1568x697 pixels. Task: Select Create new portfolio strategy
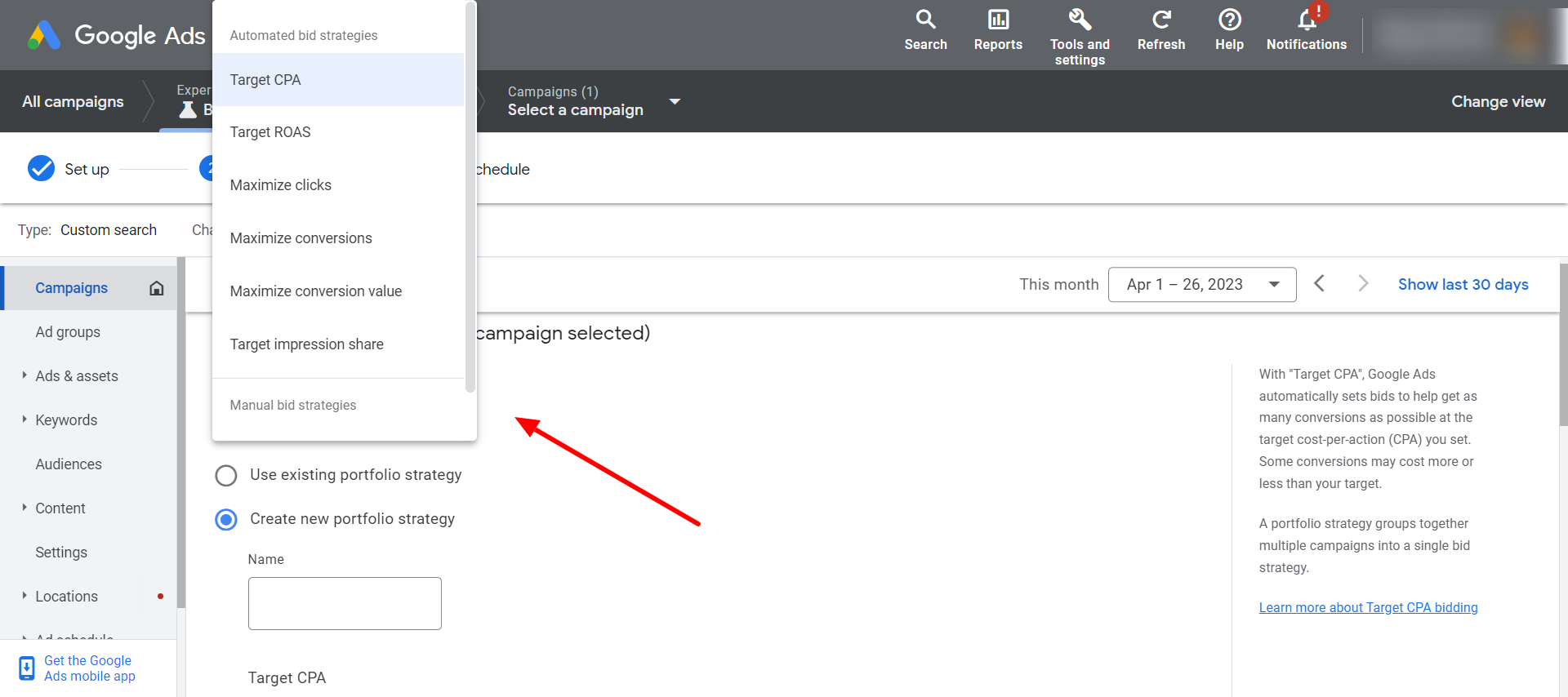click(x=226, y=519)
